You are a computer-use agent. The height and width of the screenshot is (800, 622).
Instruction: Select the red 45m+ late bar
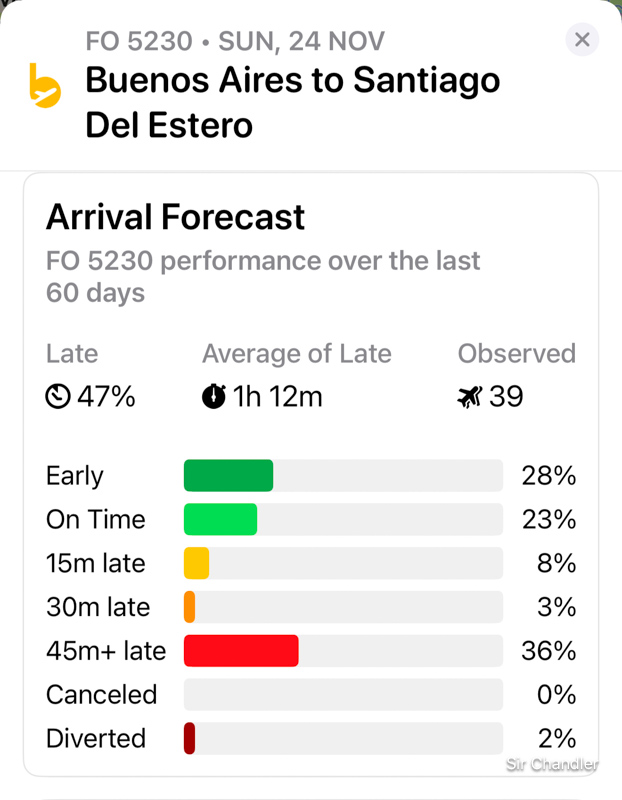(241, 651)
